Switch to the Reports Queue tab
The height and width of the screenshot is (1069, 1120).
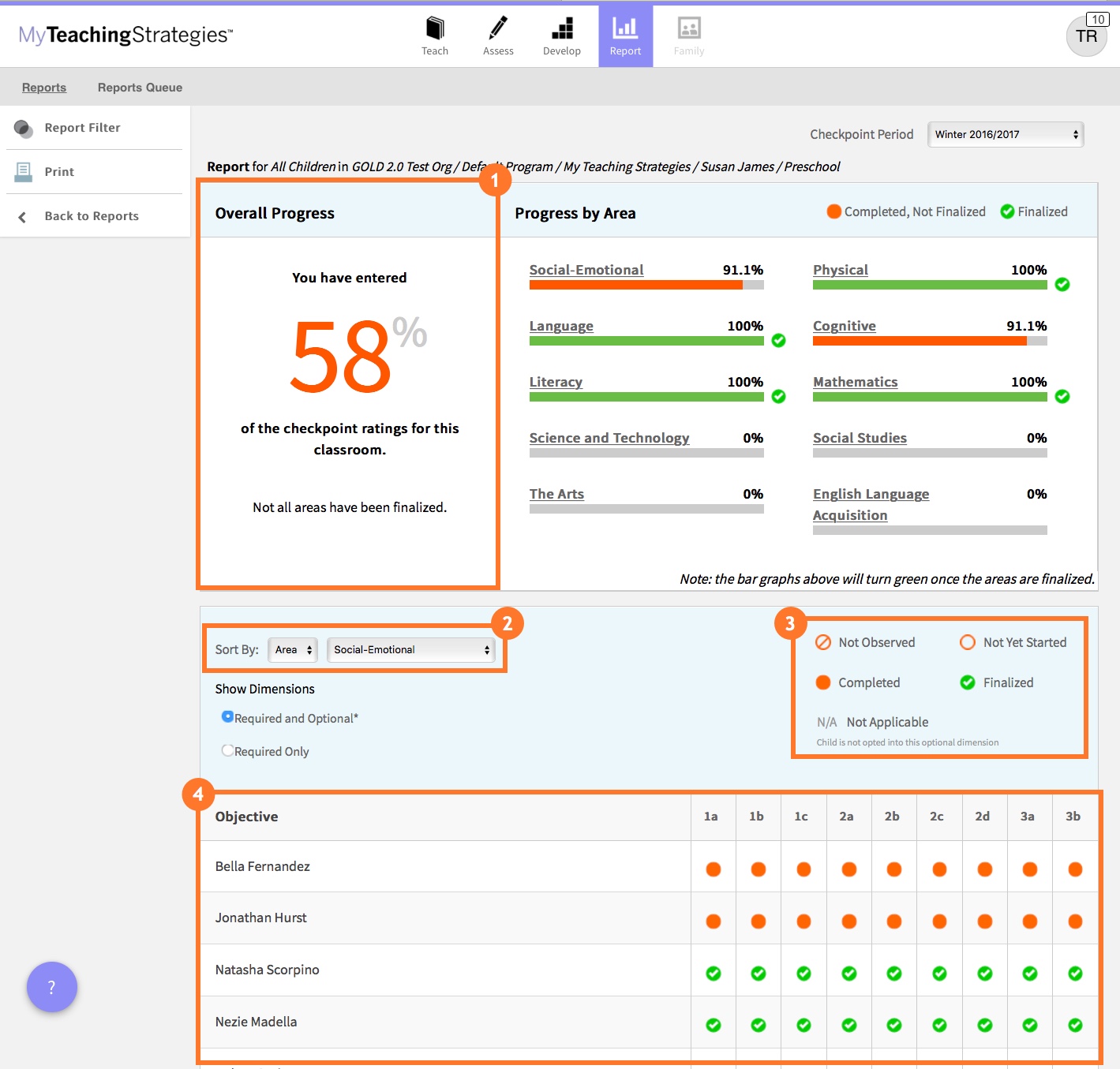tap(139, 87)
